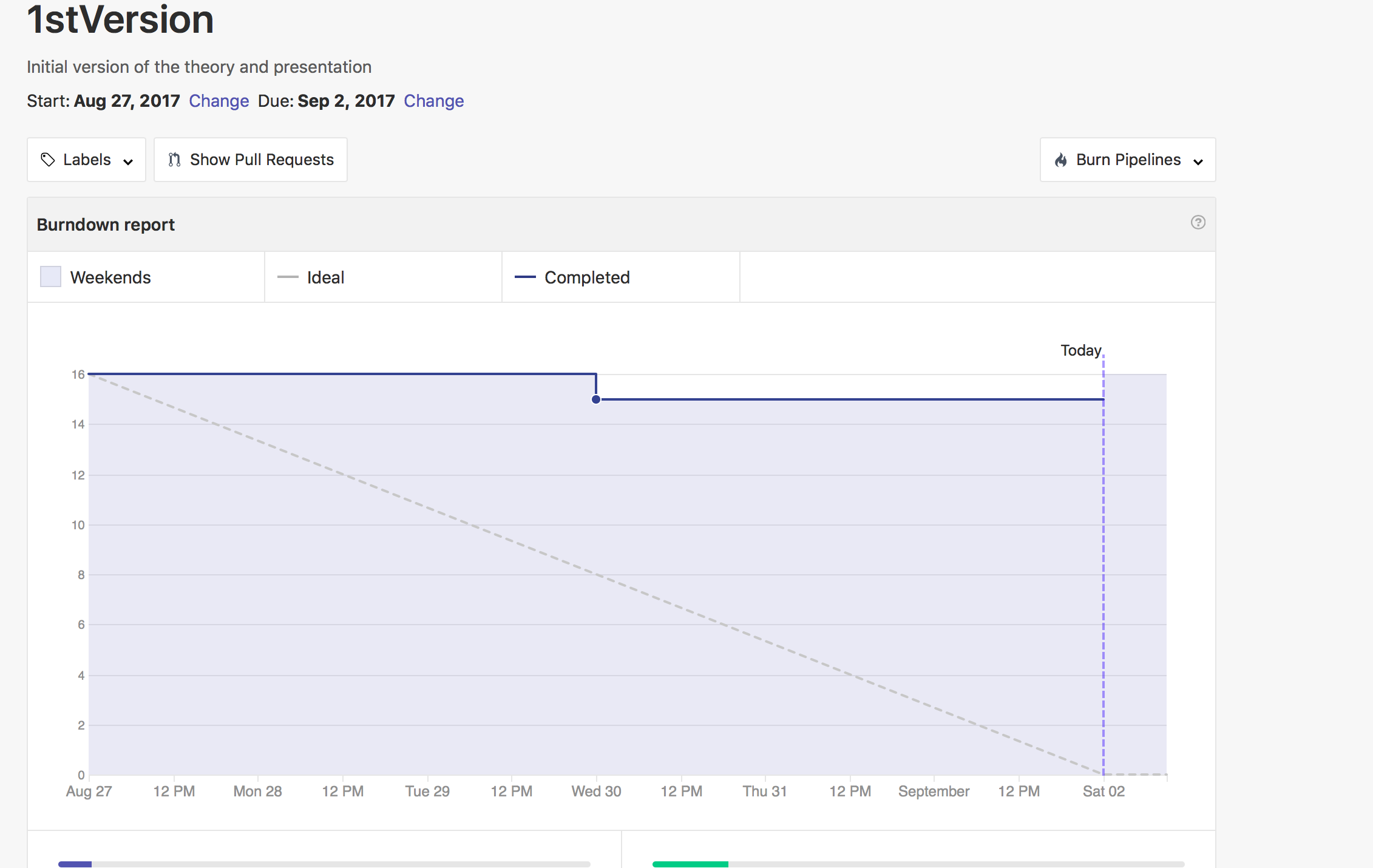The image size is (1373, 868).
Task: Toggle the Completed line legend
Action: tap(621, 277)
